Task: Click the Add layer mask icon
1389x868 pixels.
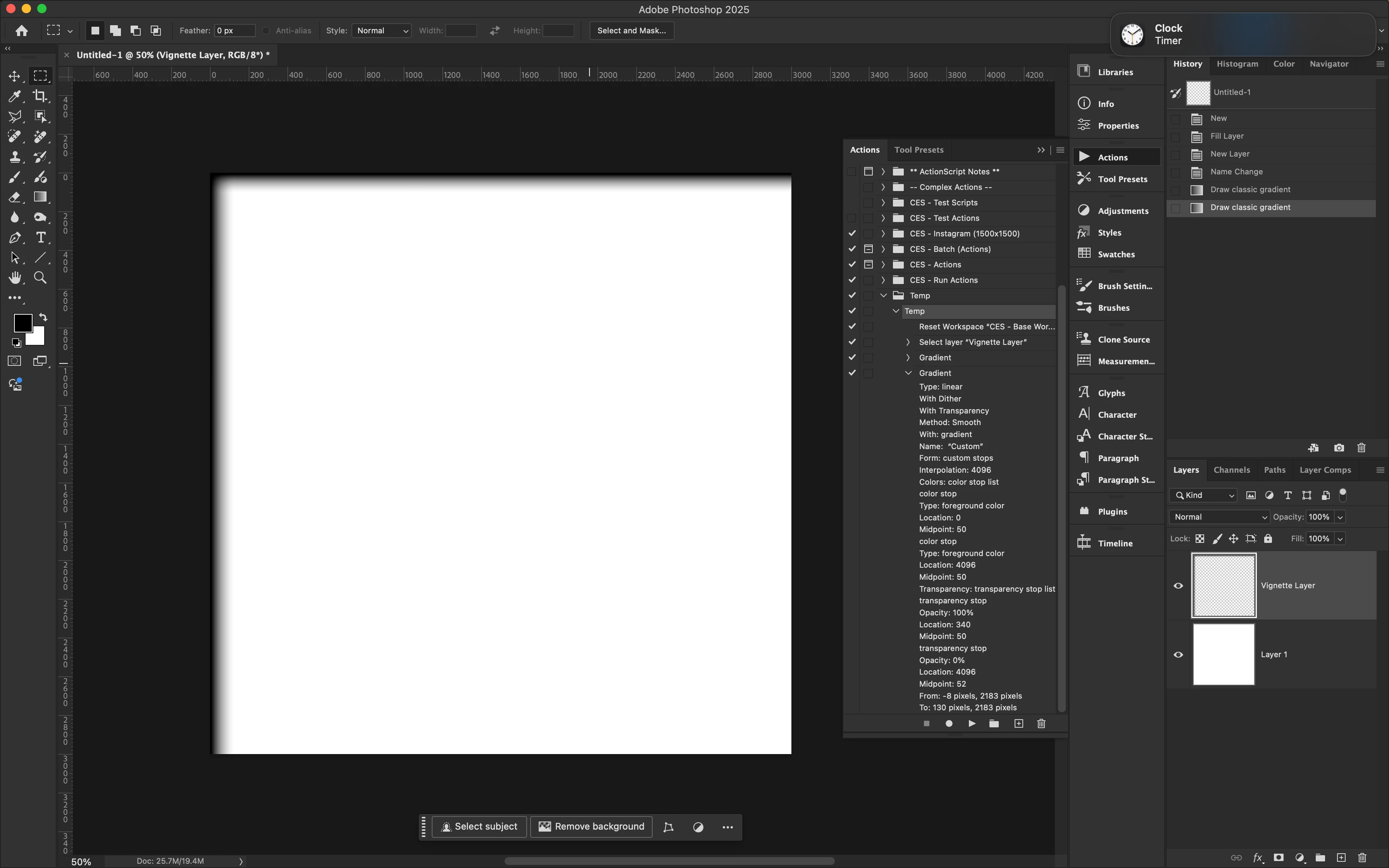Action: coord(1278,858)
